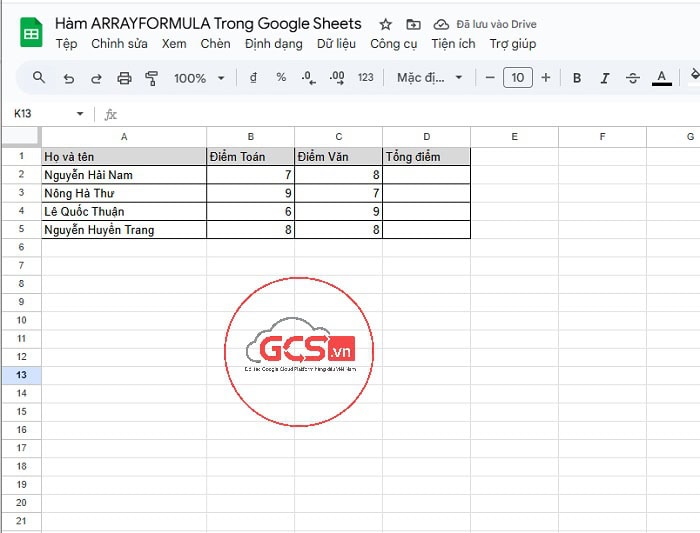Click the Print icon

tap(124, 78)
